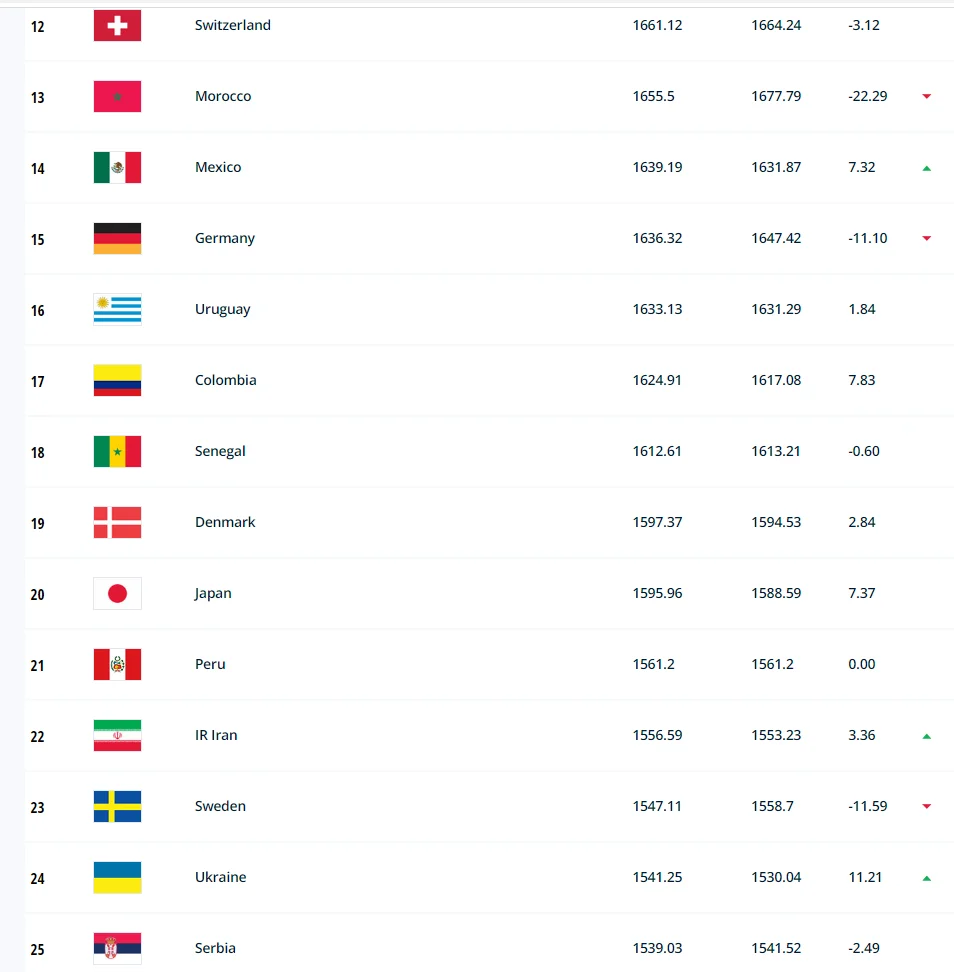Open the IR Iran team link
954x972 pixels.
point(216,735)
